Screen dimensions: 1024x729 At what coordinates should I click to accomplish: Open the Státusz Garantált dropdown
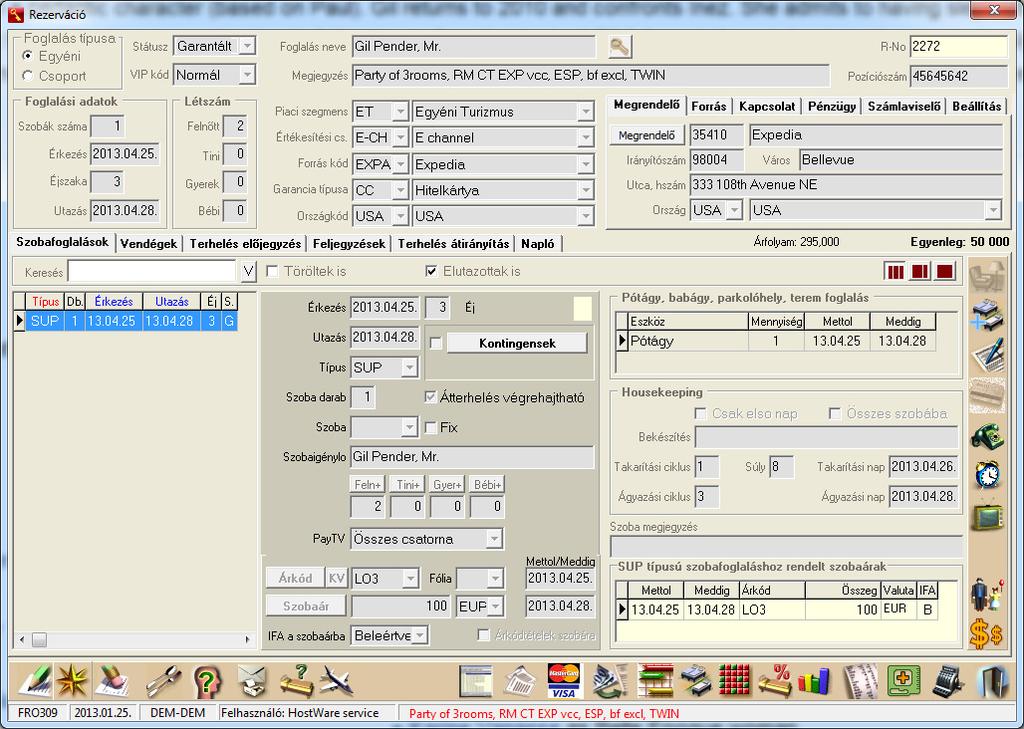click(x=247, y=46)
